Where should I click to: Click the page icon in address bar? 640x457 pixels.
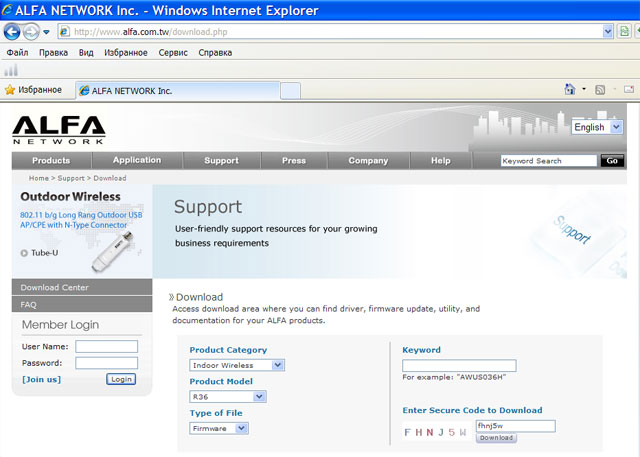(x=64, y=31)
